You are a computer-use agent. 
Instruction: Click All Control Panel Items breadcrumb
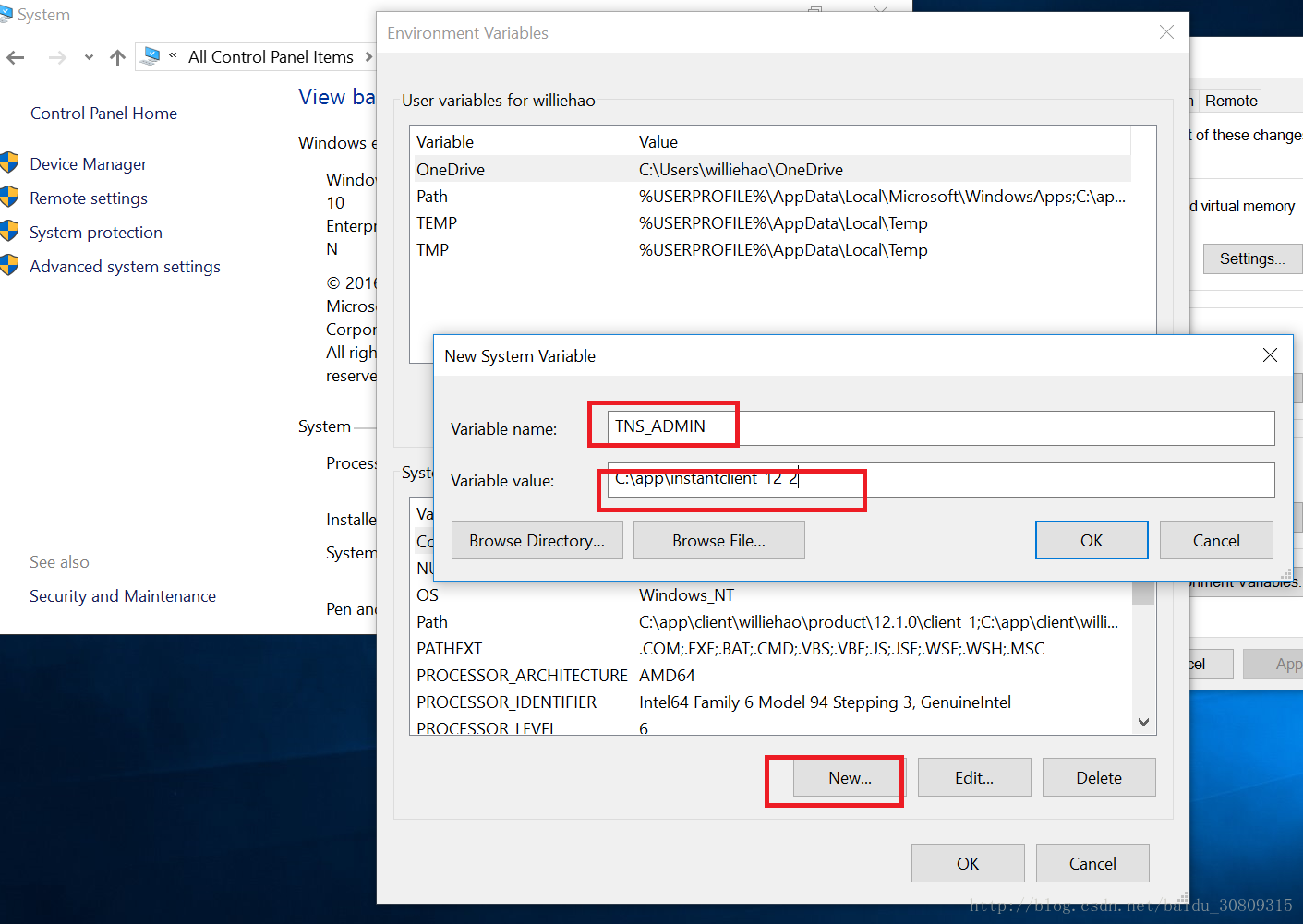271,57
